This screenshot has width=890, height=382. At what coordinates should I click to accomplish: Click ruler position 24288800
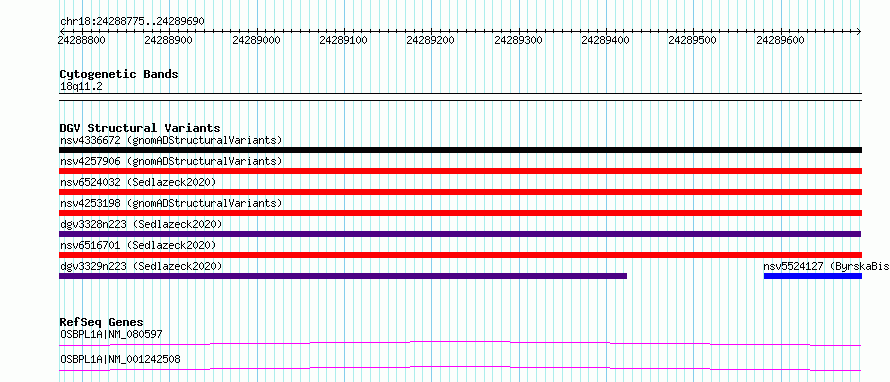[x=82, y=40]
